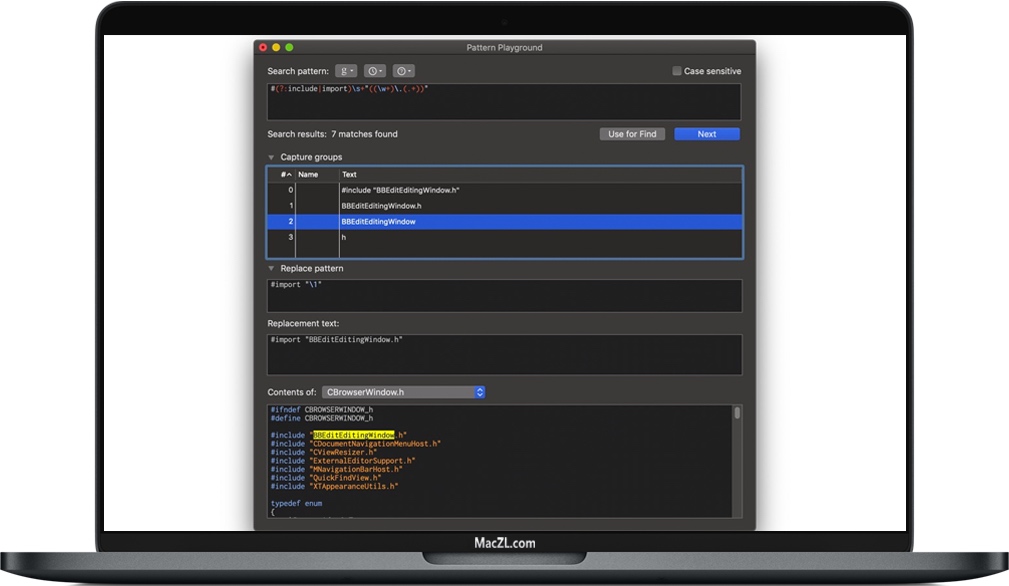This screenshot has width=1009, height=586.
Task: Click the stepper arrows on the file selector
Action: click(x=479, y=392)
